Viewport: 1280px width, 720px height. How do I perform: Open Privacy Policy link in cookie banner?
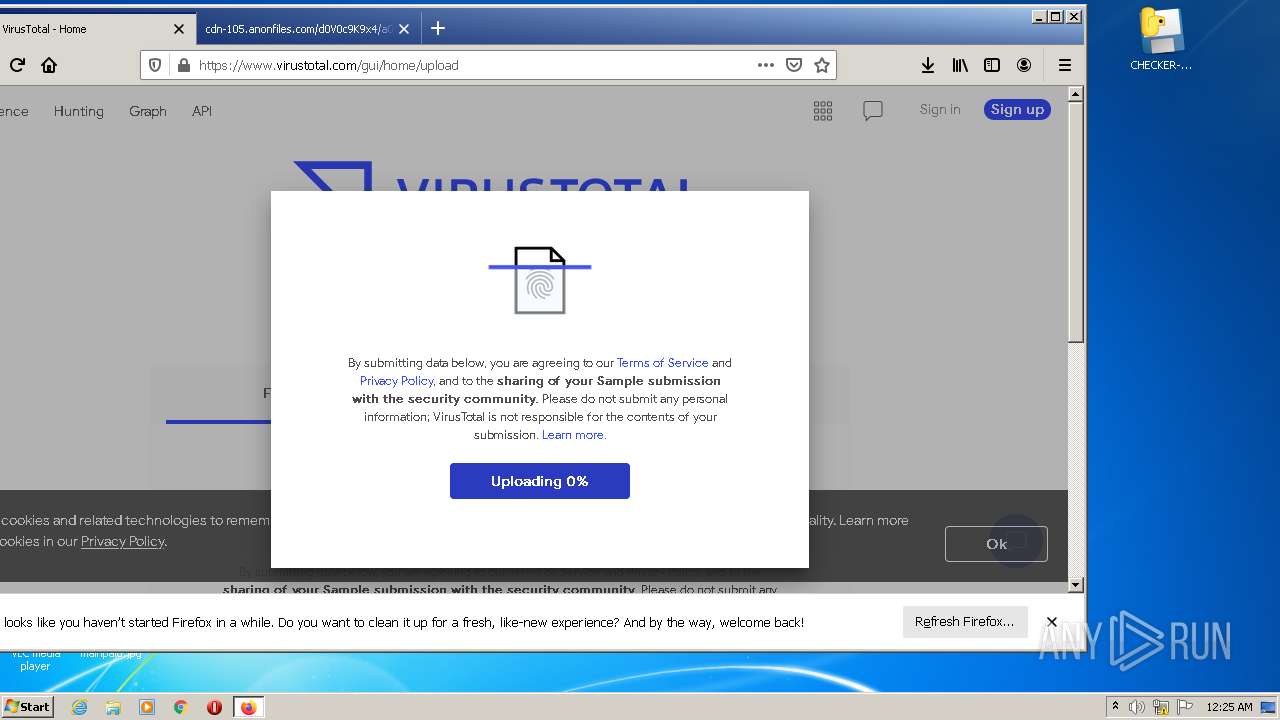tap(123, 541)
